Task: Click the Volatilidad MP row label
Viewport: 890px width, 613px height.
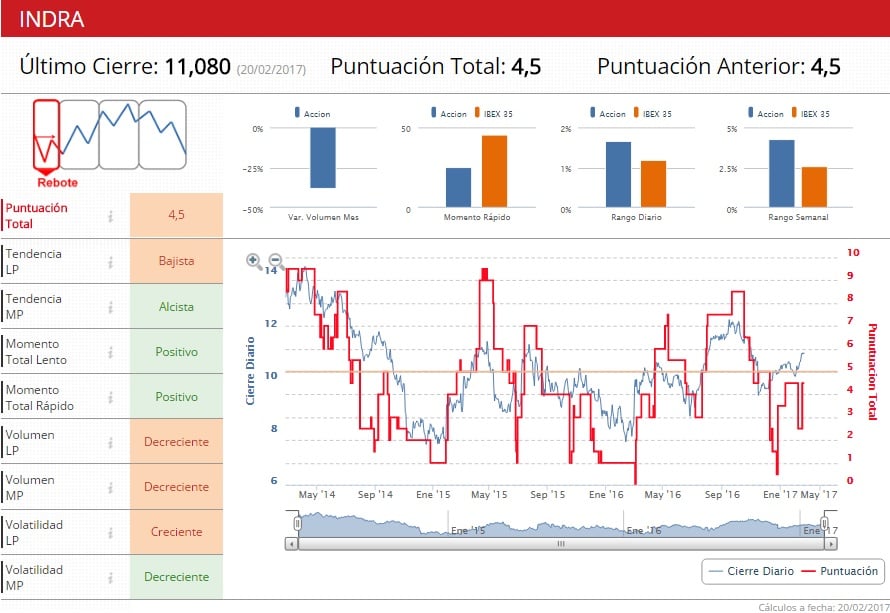Action: click(34, 577)
